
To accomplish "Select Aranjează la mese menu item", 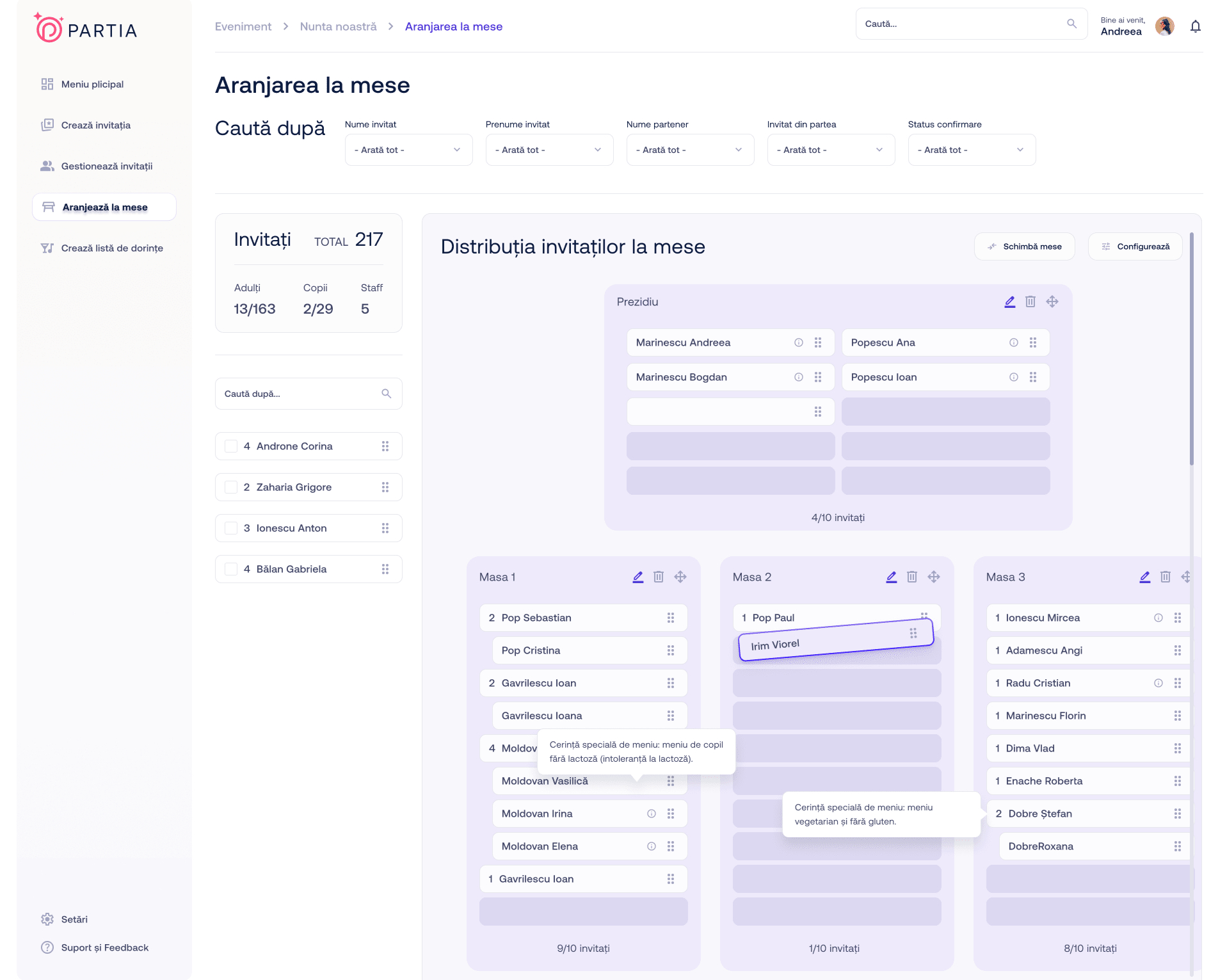I will (x=104, y=207).
